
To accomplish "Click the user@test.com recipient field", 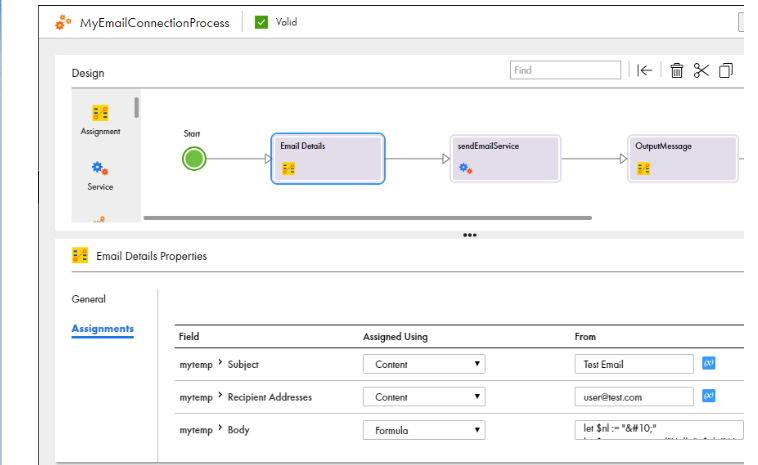I will 634,397.
